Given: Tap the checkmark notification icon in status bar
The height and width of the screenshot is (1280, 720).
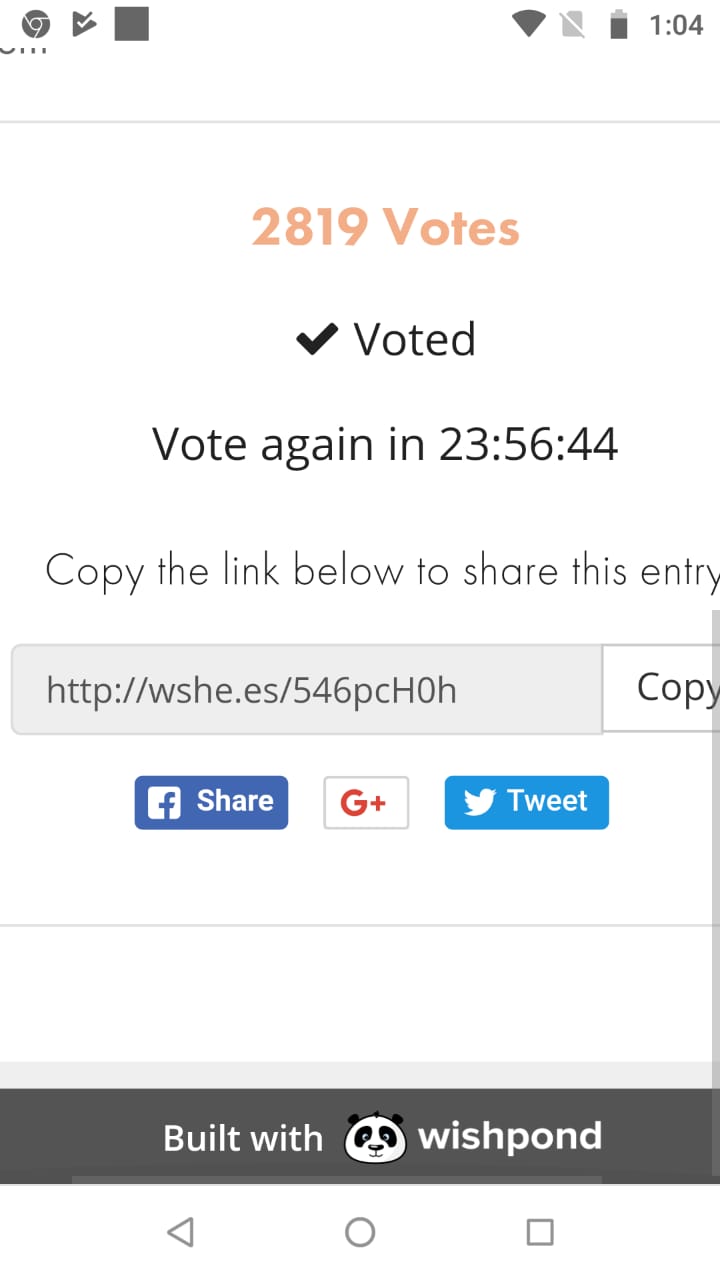Looking at the screenshot, I should point(84,24).
